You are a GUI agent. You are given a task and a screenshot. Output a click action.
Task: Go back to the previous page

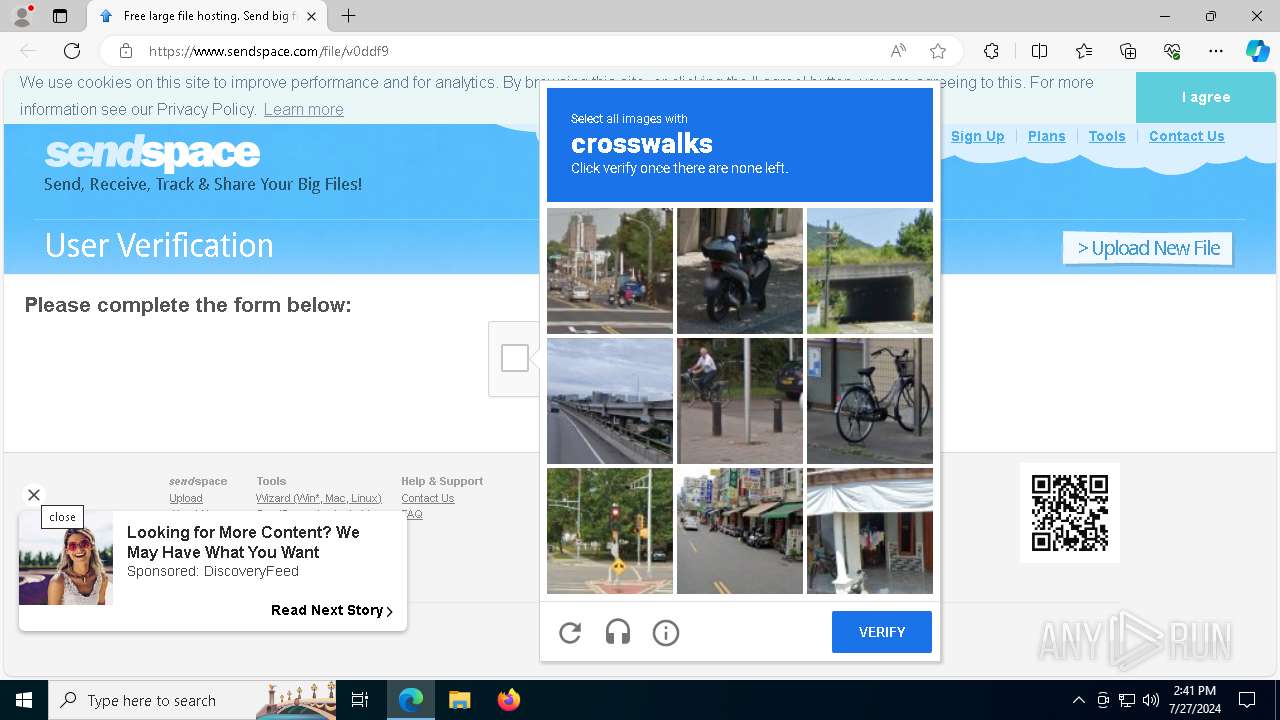28,51
